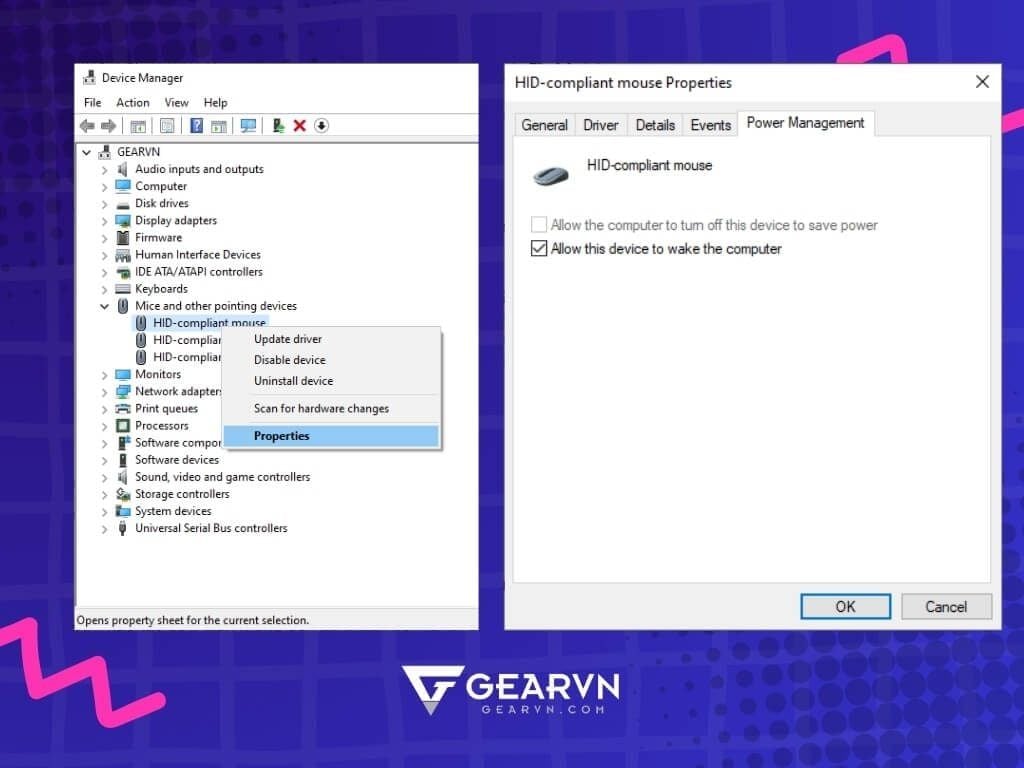Viewport: 1024px width, 768px height.
Task: Click the Show/Hide Console Tree toolbar icon
Action: (x=137, y=125)
